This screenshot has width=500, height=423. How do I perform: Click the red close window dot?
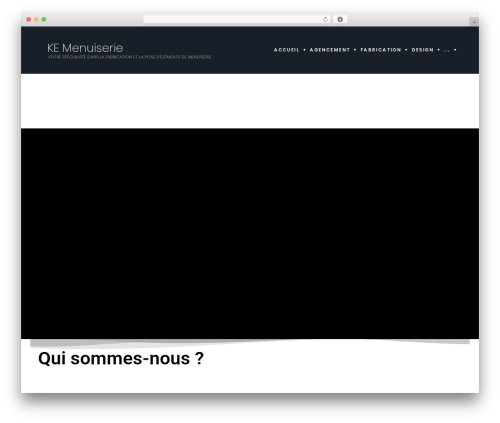[x=29, y=19]
